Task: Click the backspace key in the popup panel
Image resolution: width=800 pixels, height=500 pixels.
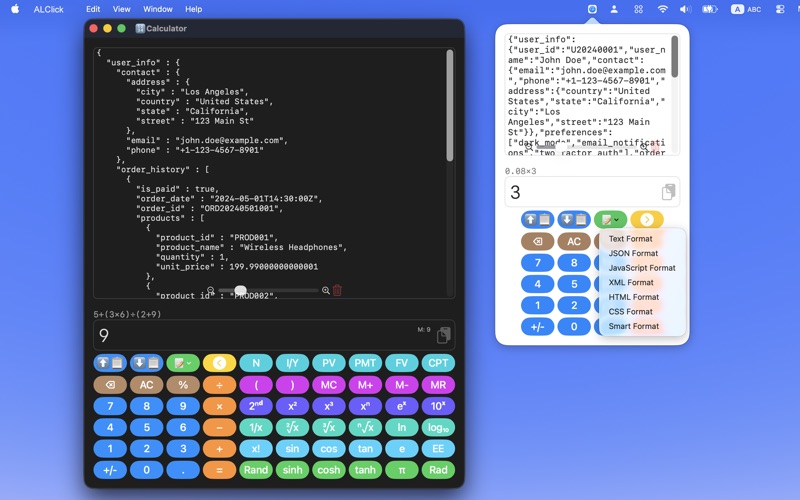Action: coord(537,241)
